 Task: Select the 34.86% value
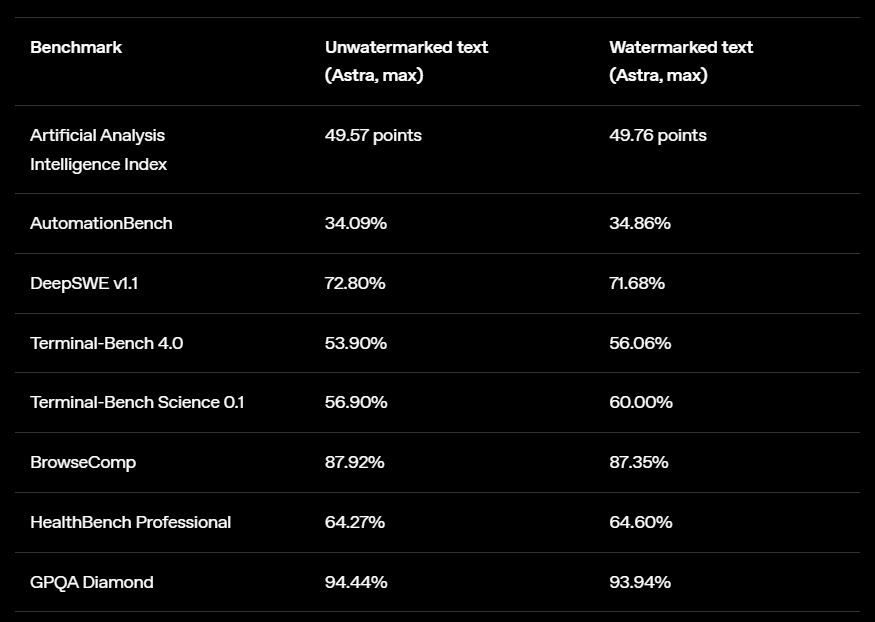click(640, 223)
